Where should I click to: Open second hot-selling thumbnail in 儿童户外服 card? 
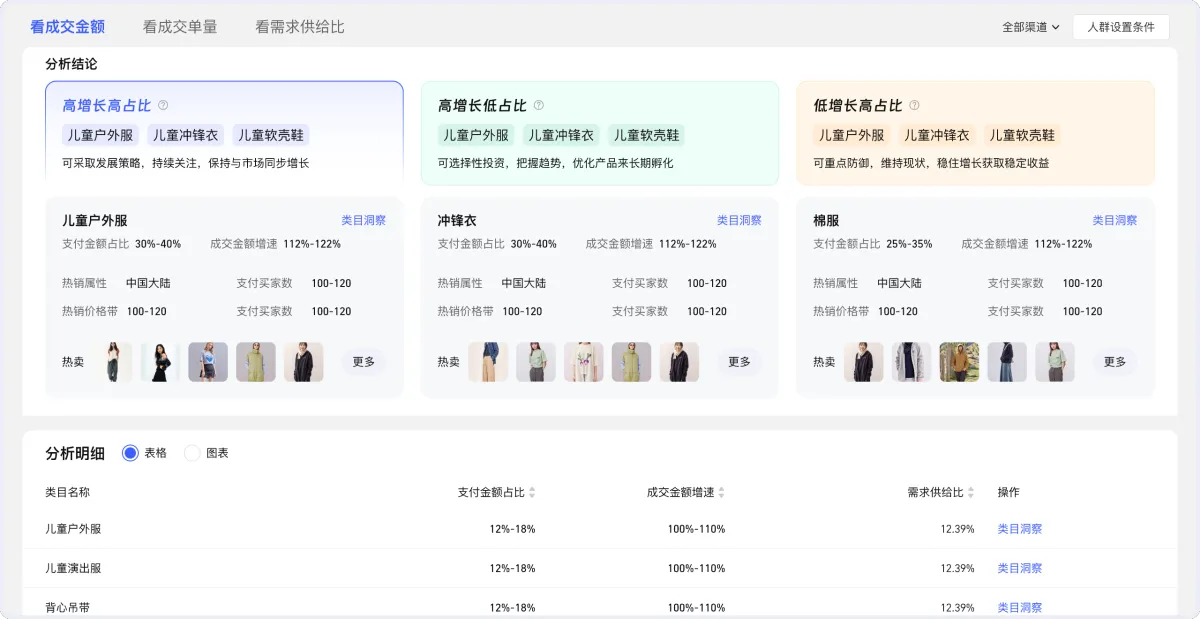click(160, 362)
